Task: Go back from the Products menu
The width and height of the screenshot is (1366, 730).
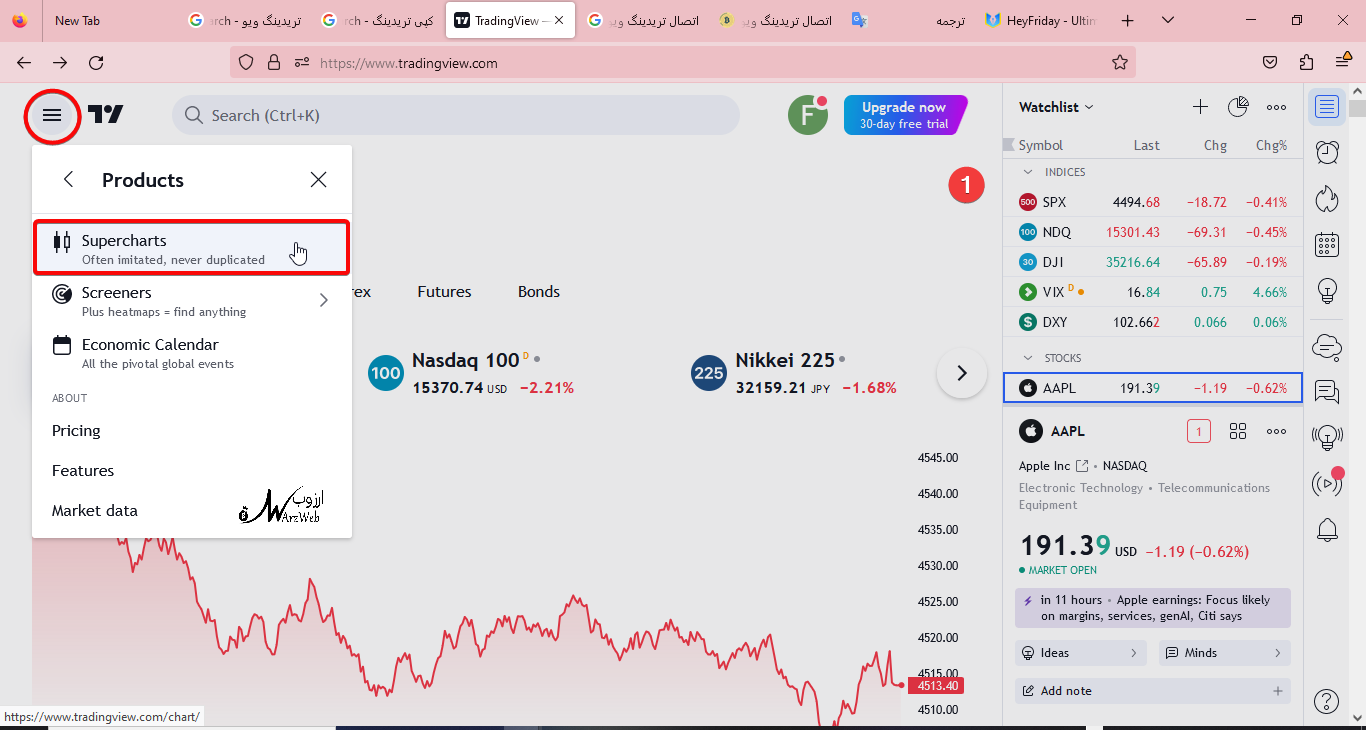Action: coord(68,180)
